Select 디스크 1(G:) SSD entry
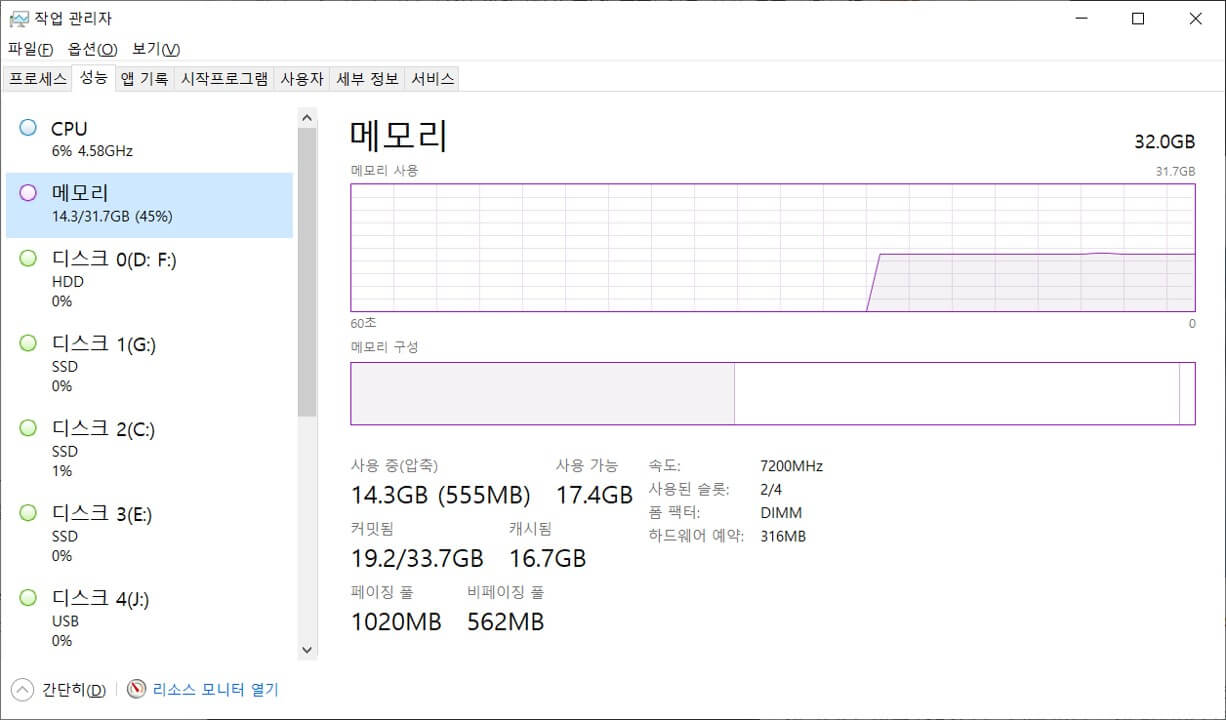 pyautogui.click(x=149, y=364)
